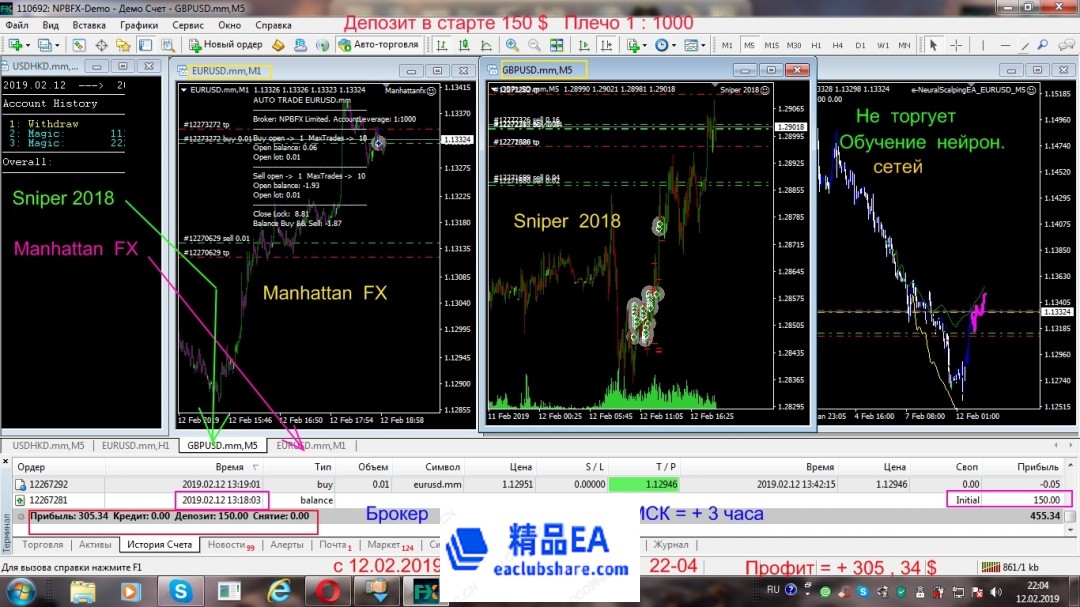Expand the Indicators dropdown arrow

click(645, 45)
